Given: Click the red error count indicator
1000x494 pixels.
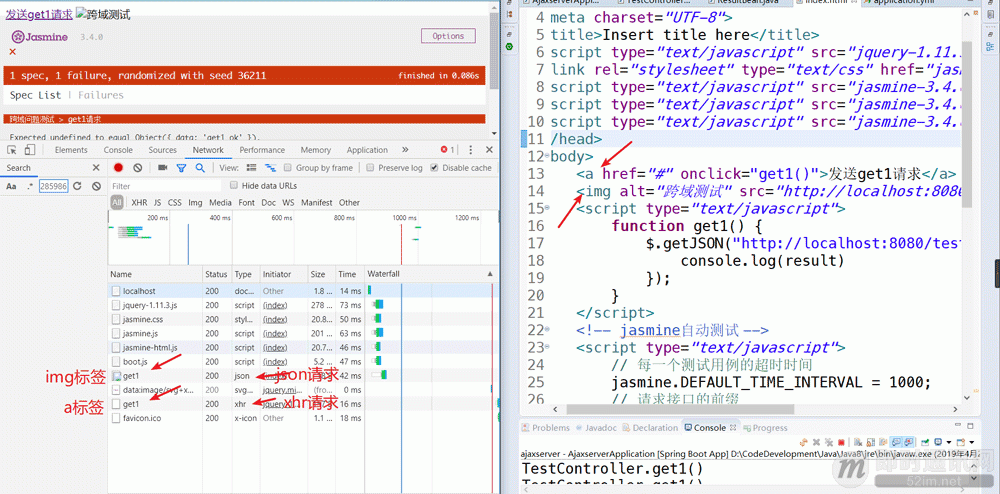Looking at the screenshot, I should click(448, 150).
